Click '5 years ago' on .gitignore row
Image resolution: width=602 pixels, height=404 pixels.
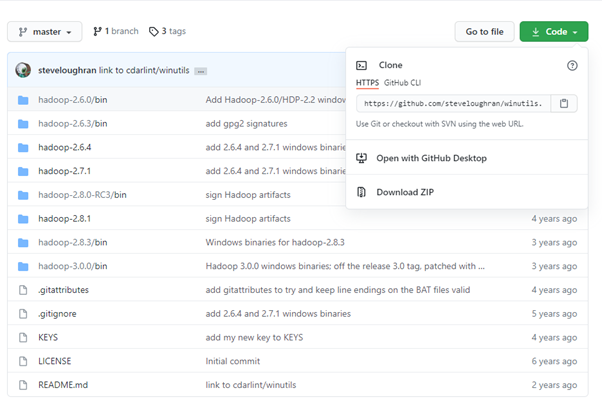point(554,314)
